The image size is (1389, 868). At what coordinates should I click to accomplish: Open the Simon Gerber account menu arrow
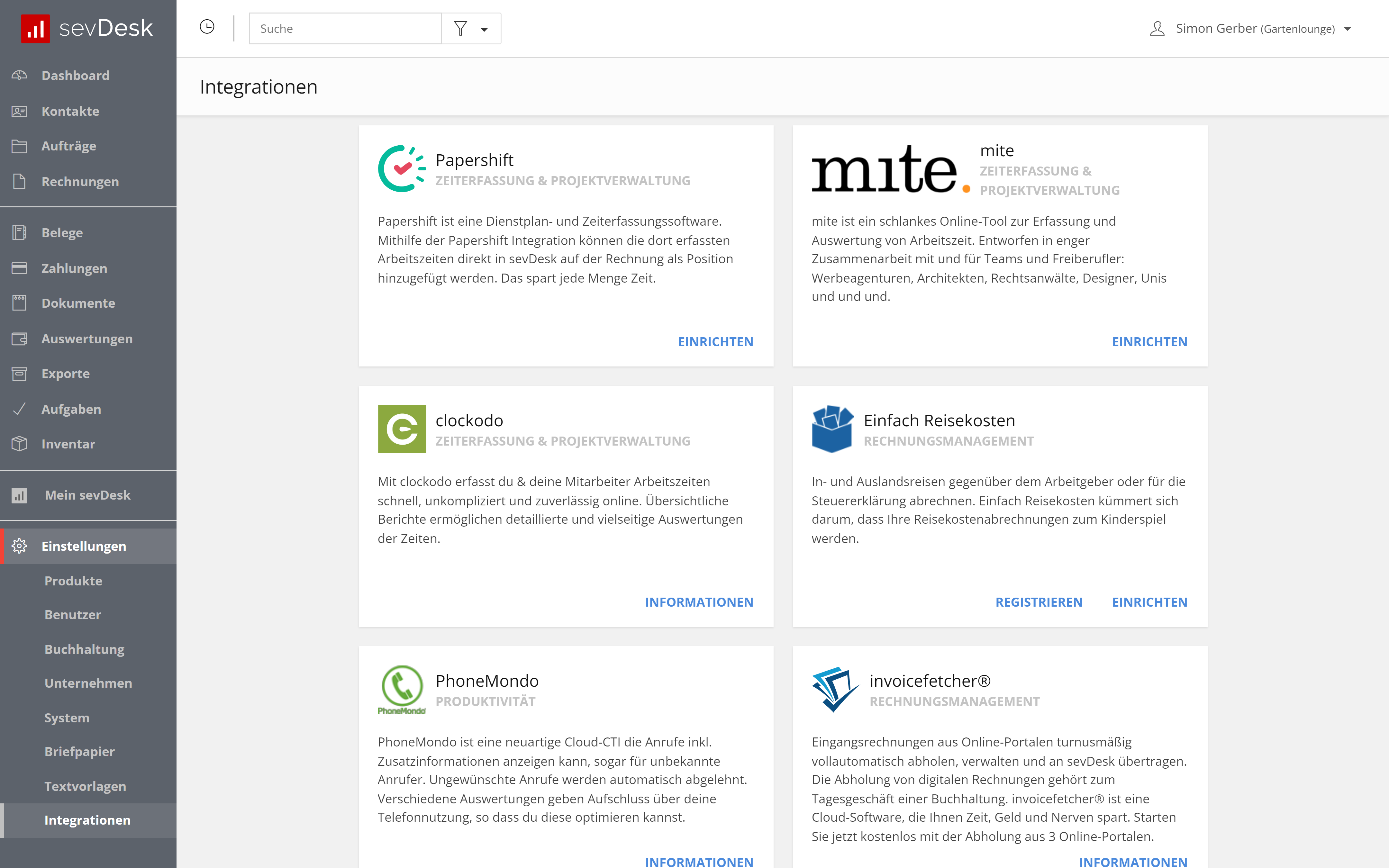coord(1348,29)
